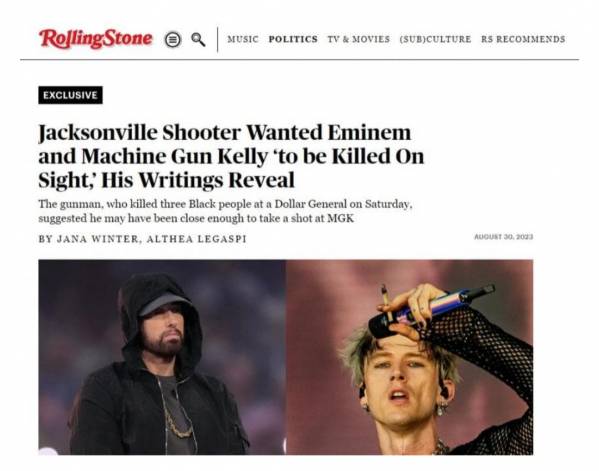Image resolution: width=599 pixels, height=471 pixels.
Task: Open the hamburger menu icon
Action: pos(173,39)
